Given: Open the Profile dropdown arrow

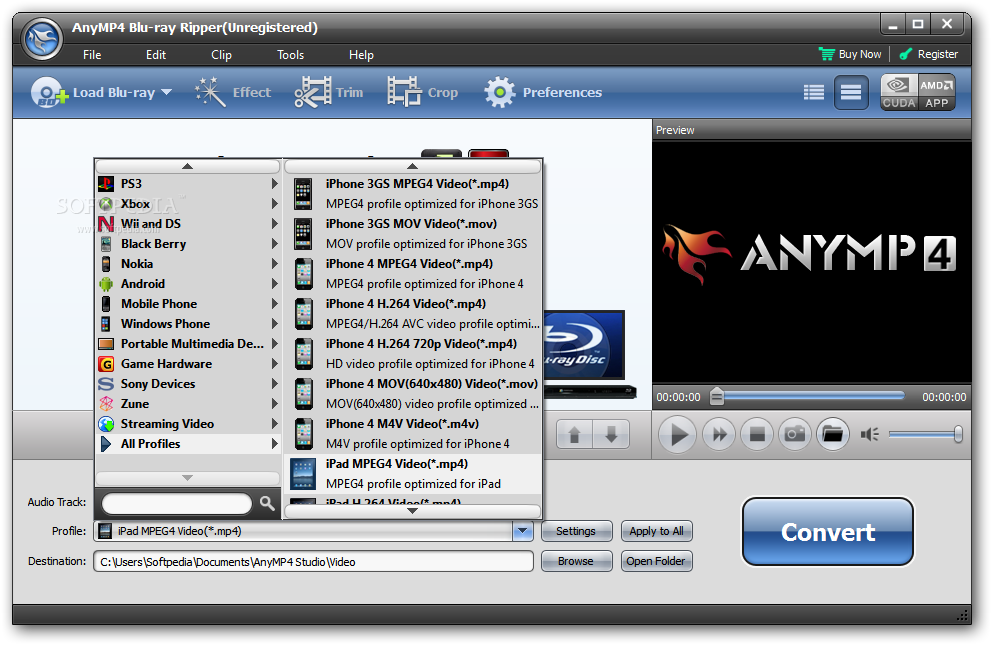Looking at the screenshot, I should (523, 531).
